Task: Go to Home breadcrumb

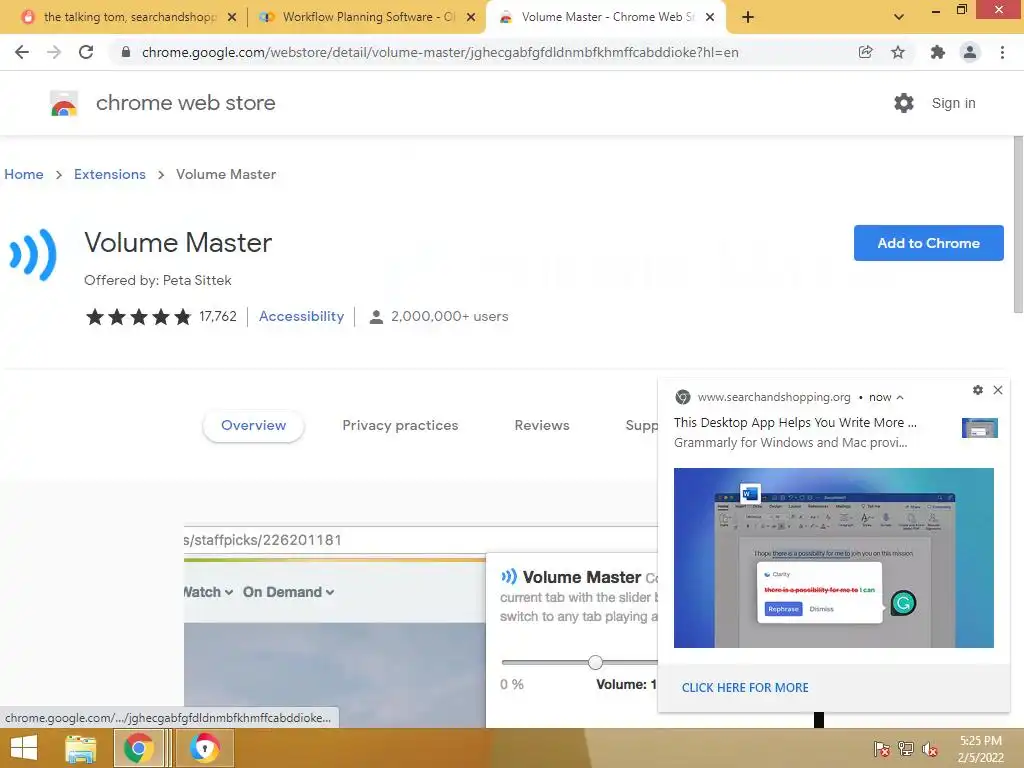Action: click(24, 174)
